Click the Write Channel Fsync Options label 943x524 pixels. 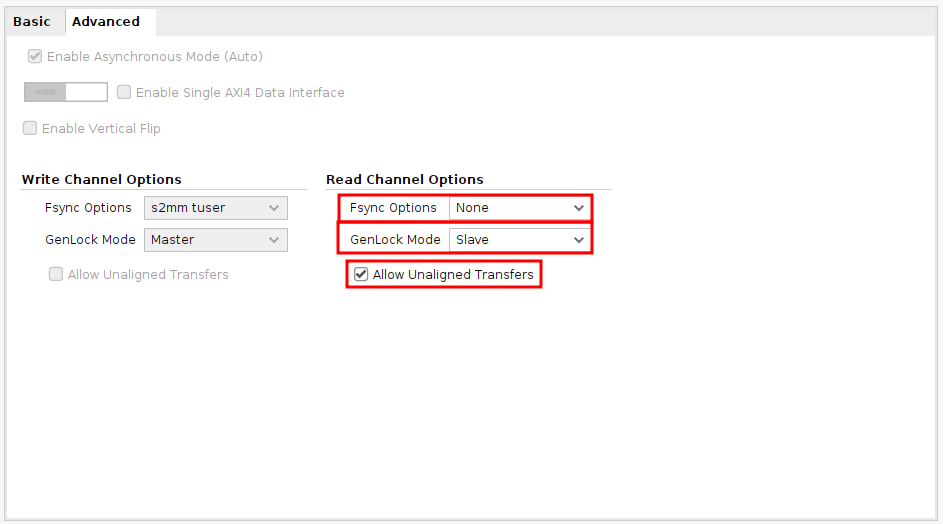coord(88,208)
